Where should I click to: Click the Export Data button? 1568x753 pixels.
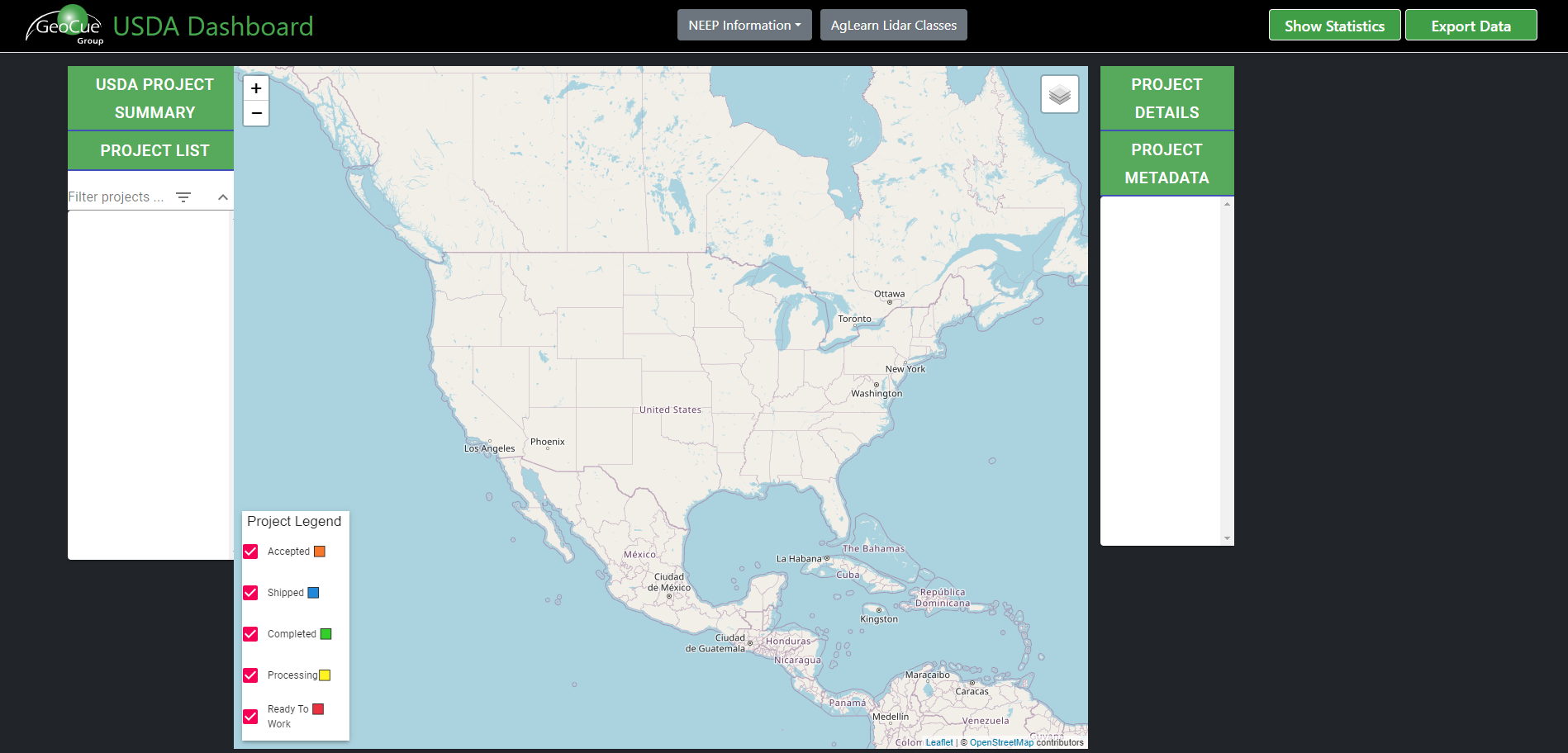pos(1471,25)
